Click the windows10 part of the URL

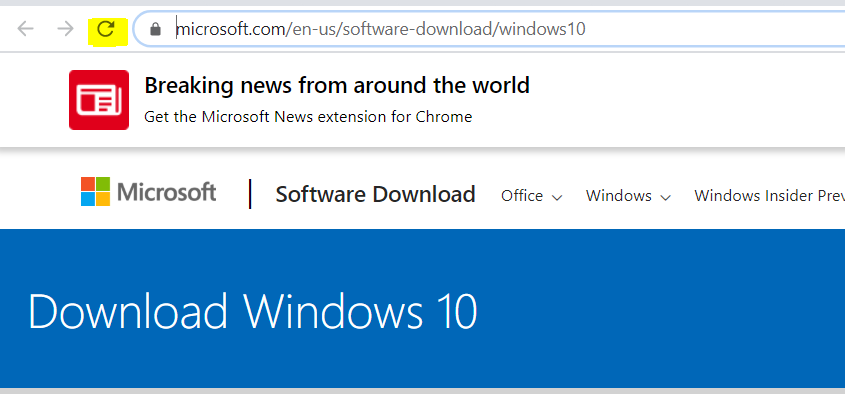542,29
